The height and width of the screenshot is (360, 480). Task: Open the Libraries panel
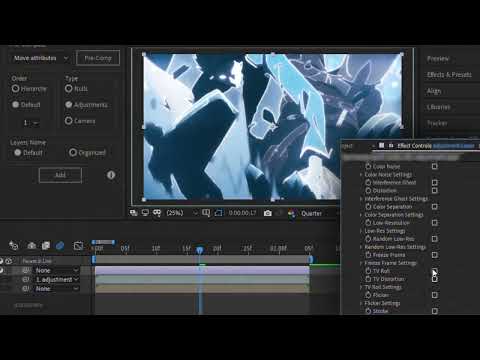tap(438, 107)
